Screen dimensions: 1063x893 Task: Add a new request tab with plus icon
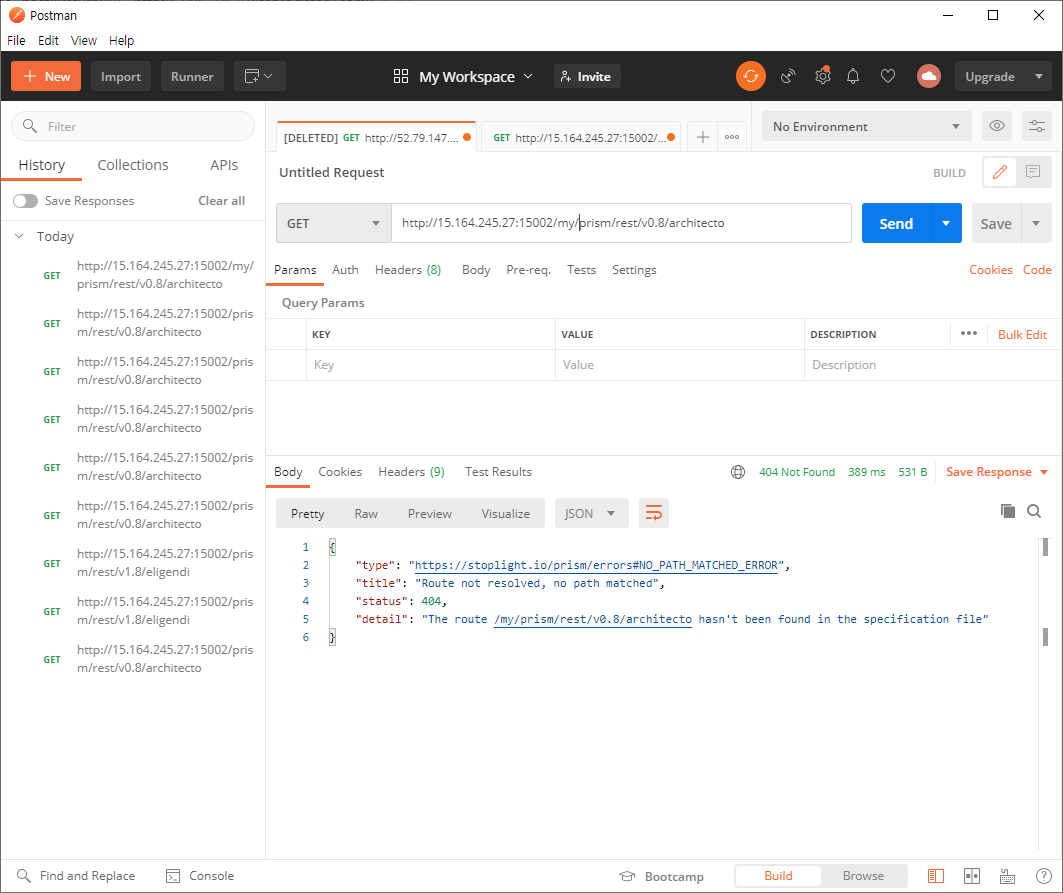(x=703, y=137)
